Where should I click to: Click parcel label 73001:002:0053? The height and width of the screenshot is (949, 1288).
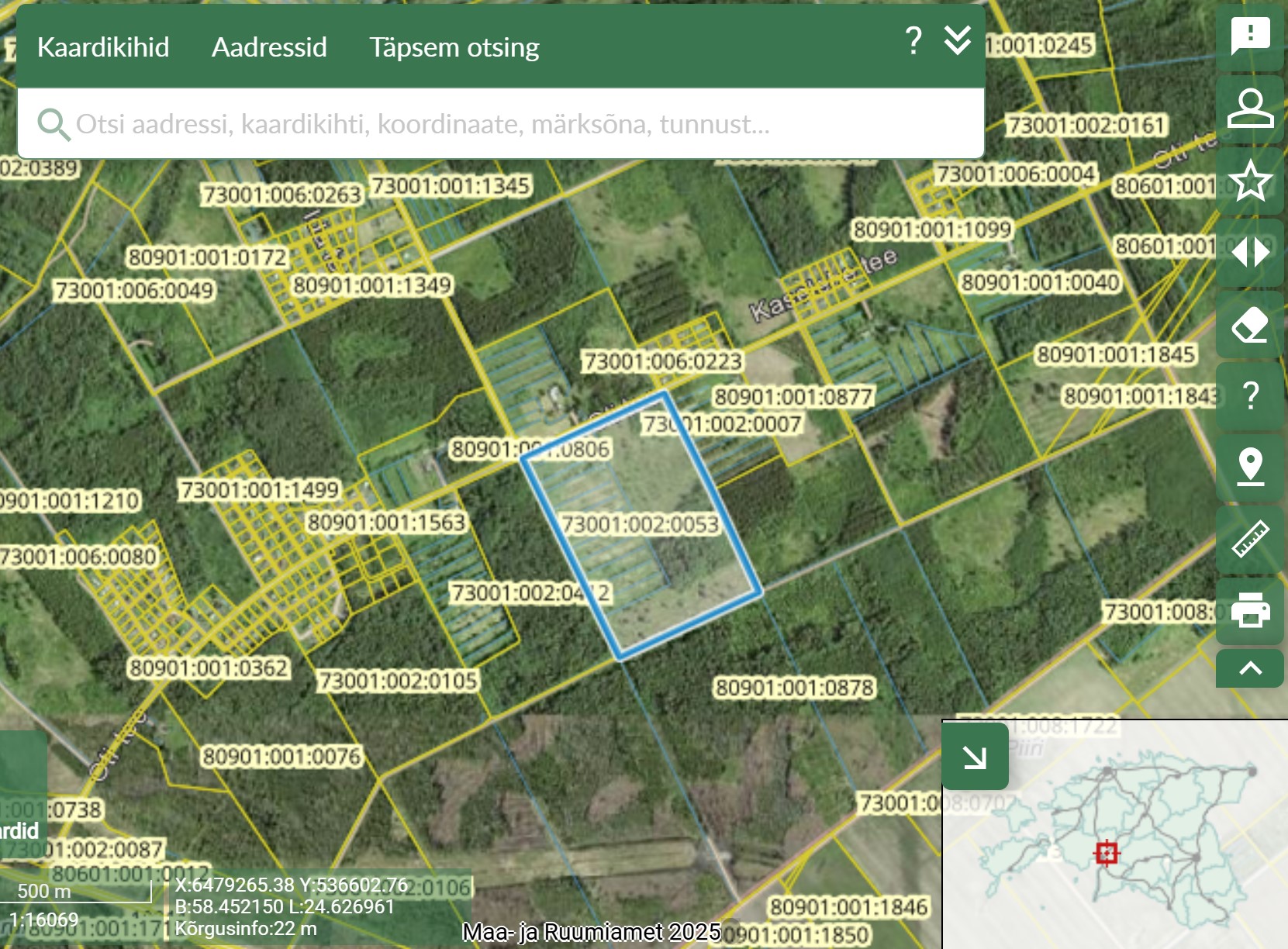641,524
